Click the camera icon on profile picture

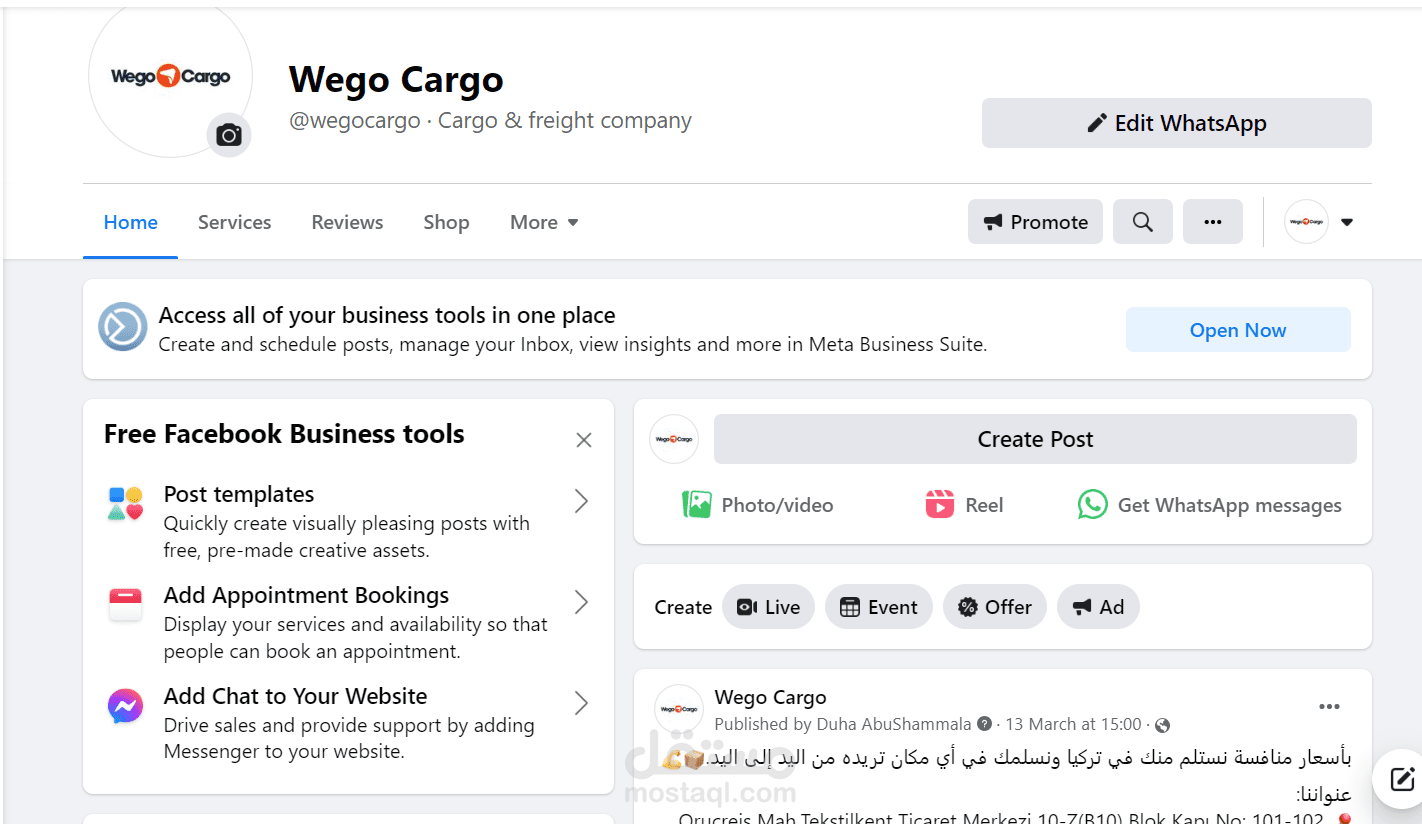(x=229, y=135)
